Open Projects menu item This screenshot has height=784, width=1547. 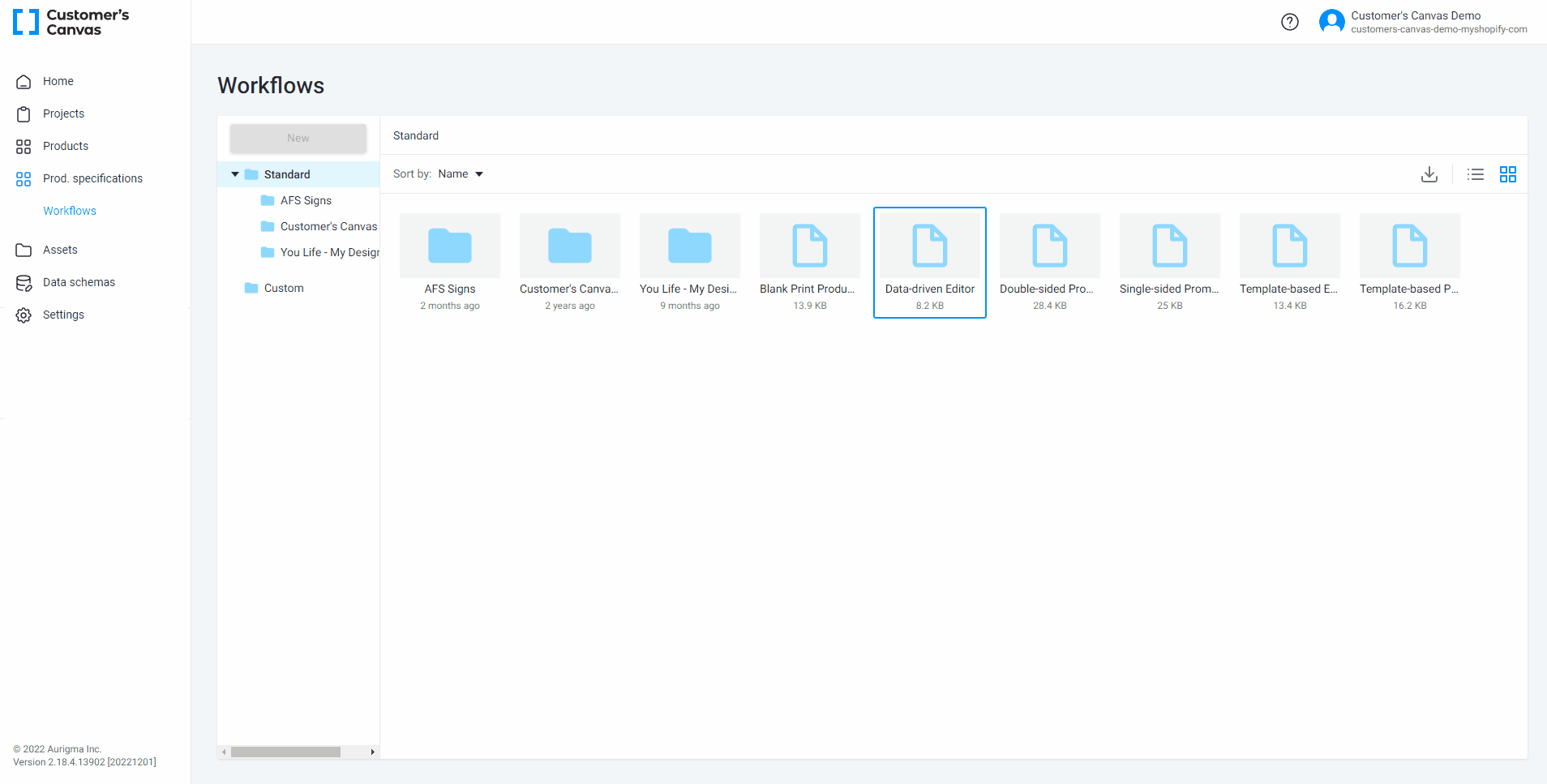(x=63, y=114)
